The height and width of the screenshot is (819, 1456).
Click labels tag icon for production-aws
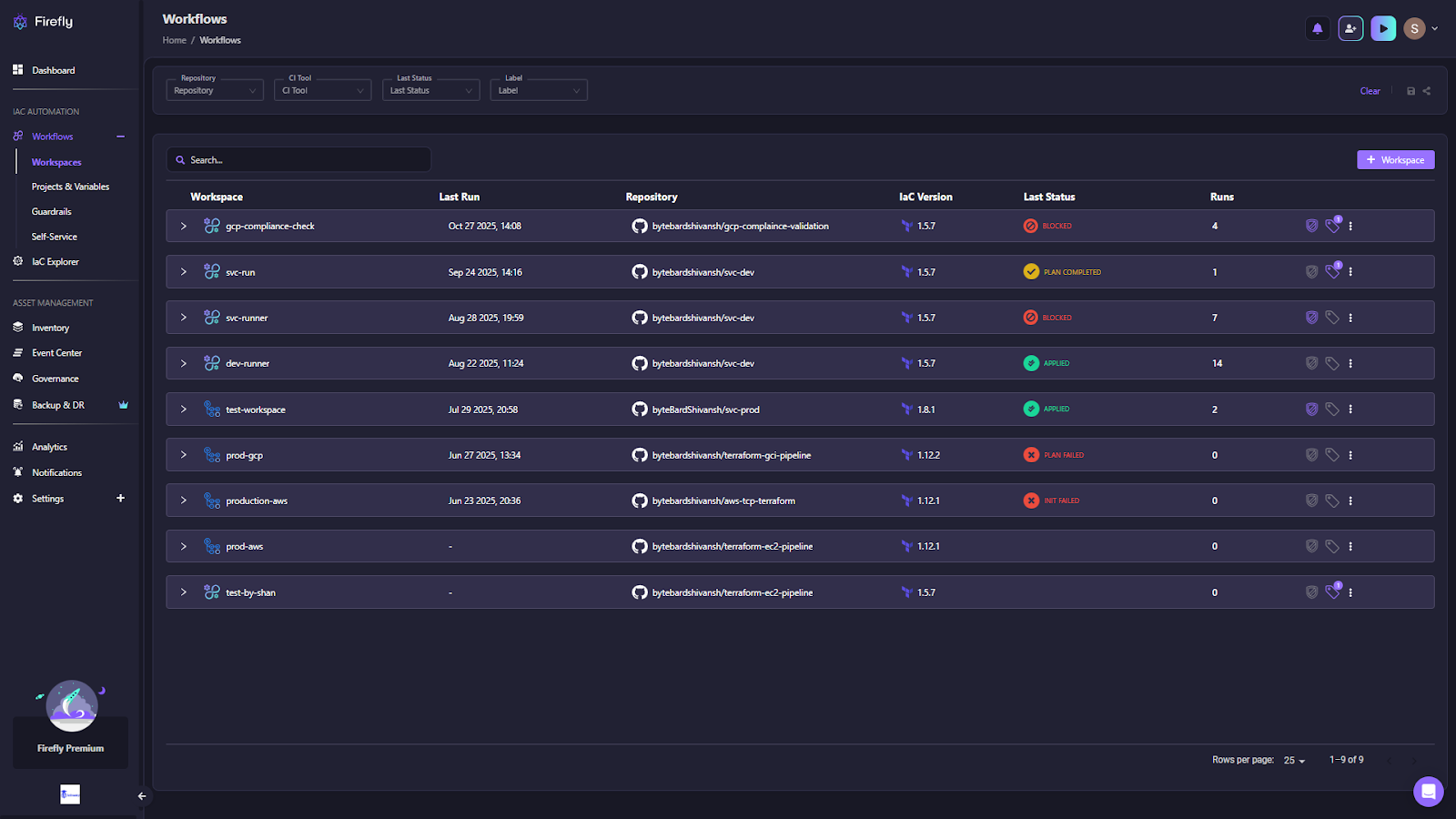(x=1332, y=500)
